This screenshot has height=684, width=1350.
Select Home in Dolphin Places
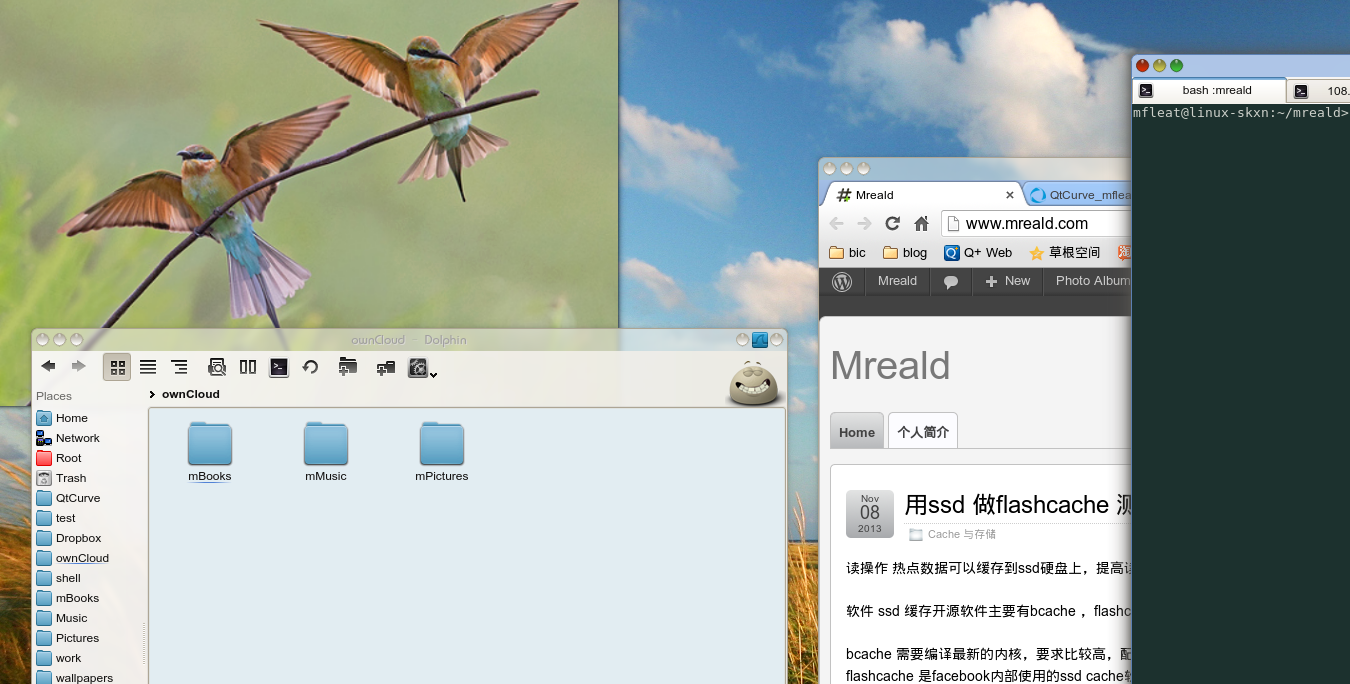click(74, 418)
